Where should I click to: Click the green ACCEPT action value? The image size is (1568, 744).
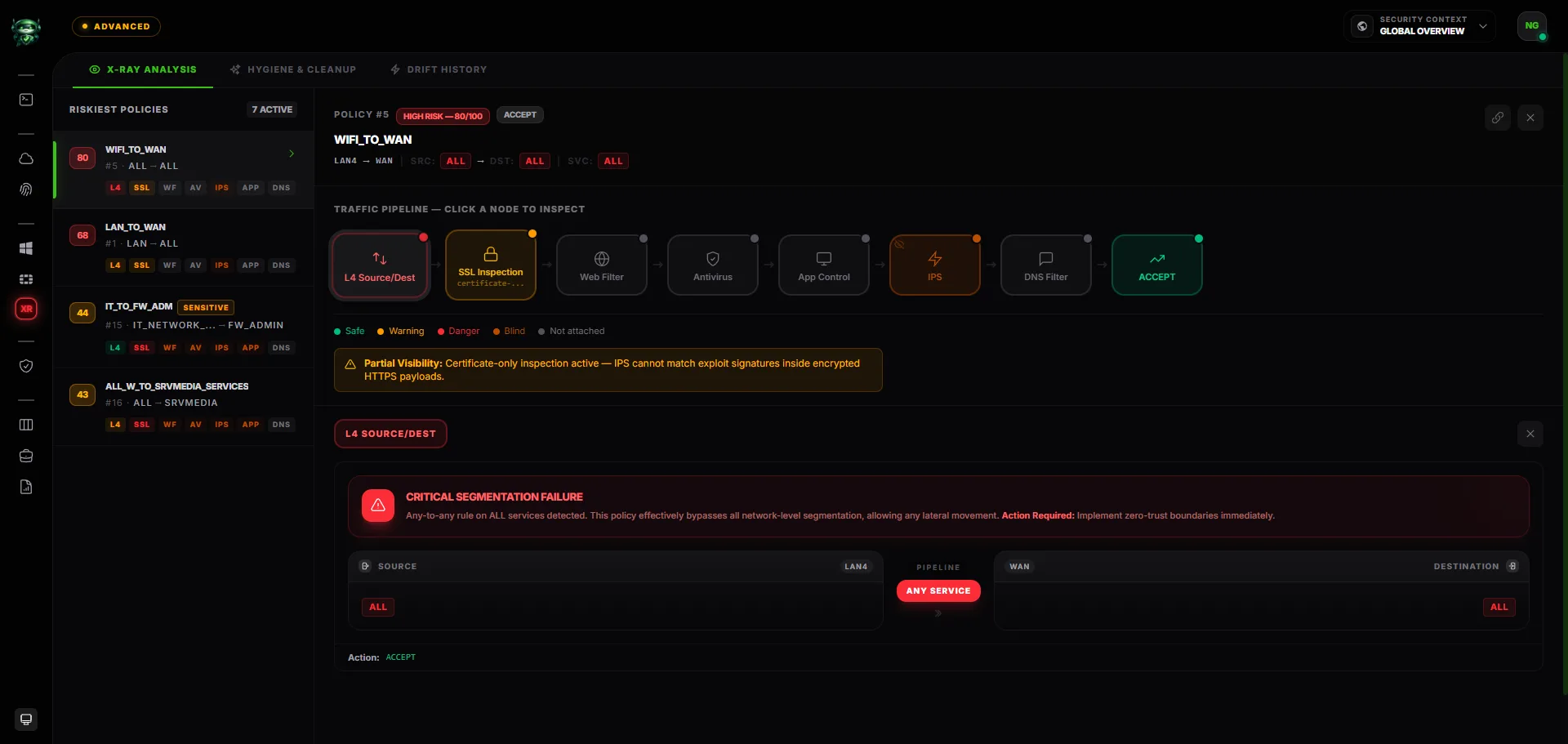401,657
